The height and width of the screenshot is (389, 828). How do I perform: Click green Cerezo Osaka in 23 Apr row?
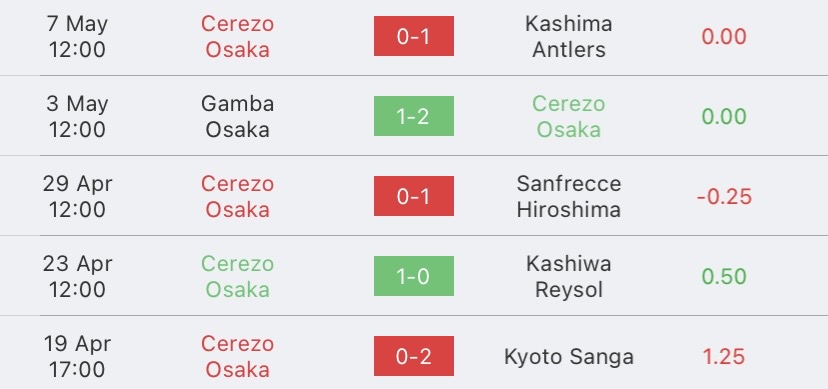(x=237, y=276)
